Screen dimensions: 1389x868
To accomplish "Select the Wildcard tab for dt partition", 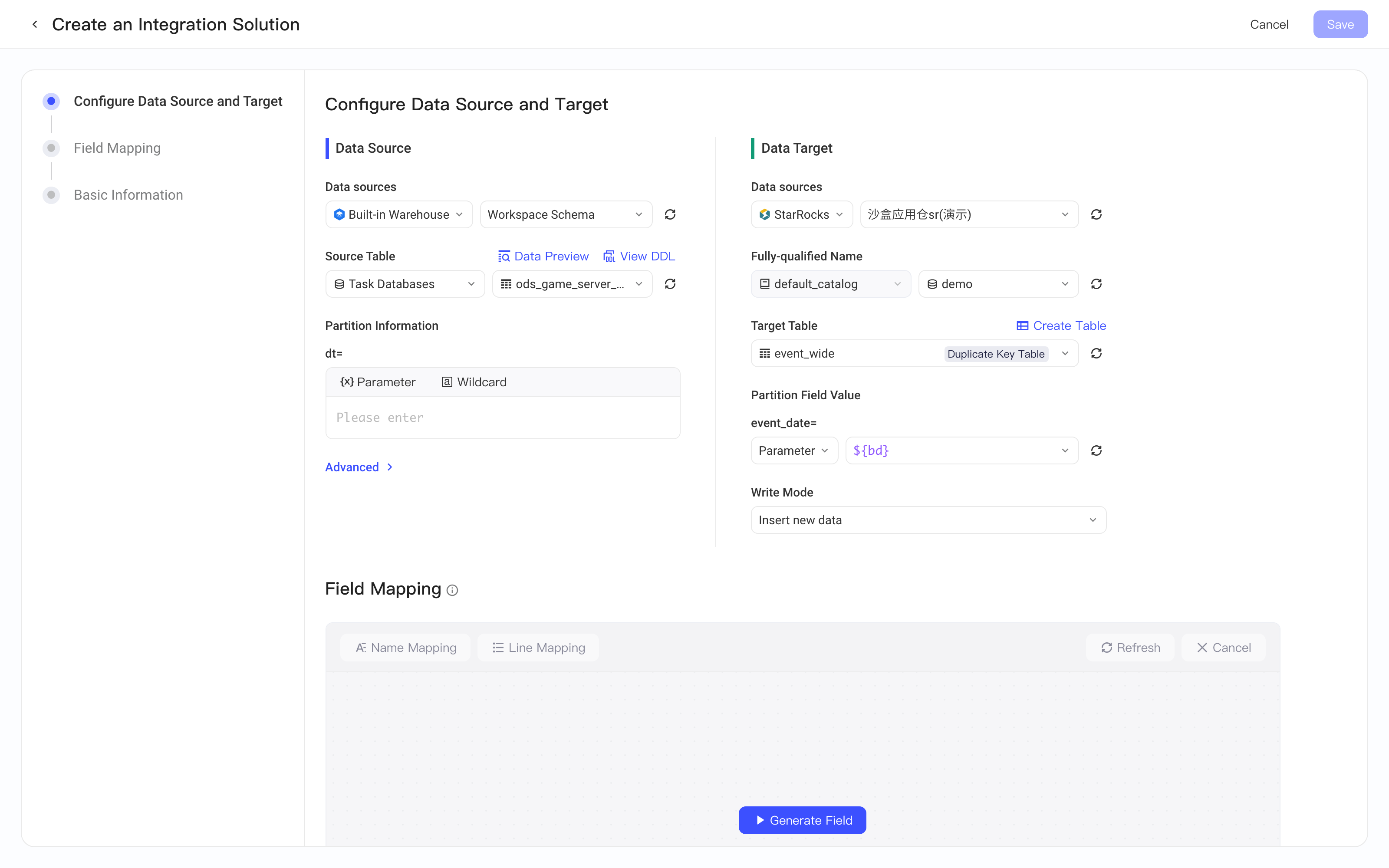I will [x=474, y=382].
